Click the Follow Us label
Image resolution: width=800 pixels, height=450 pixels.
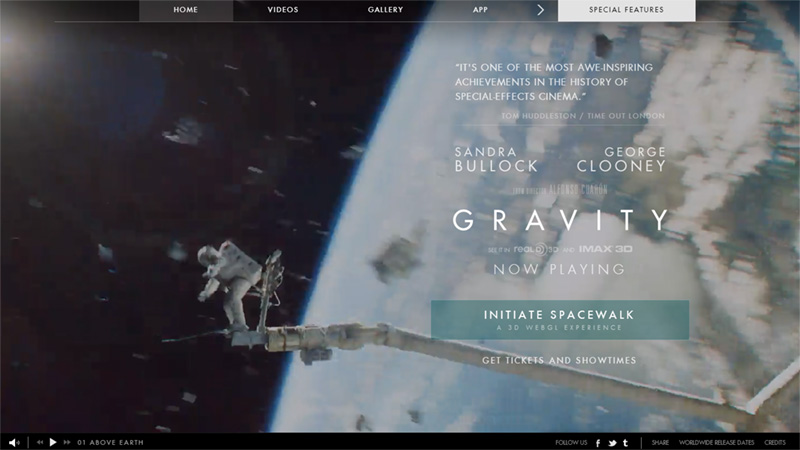click(x=571, y=442)
